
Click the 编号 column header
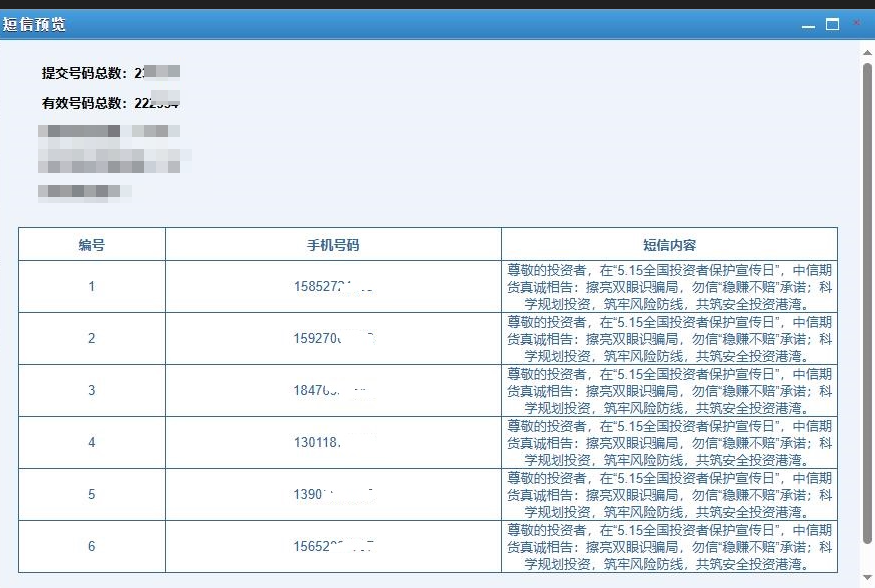coord(91,244)
